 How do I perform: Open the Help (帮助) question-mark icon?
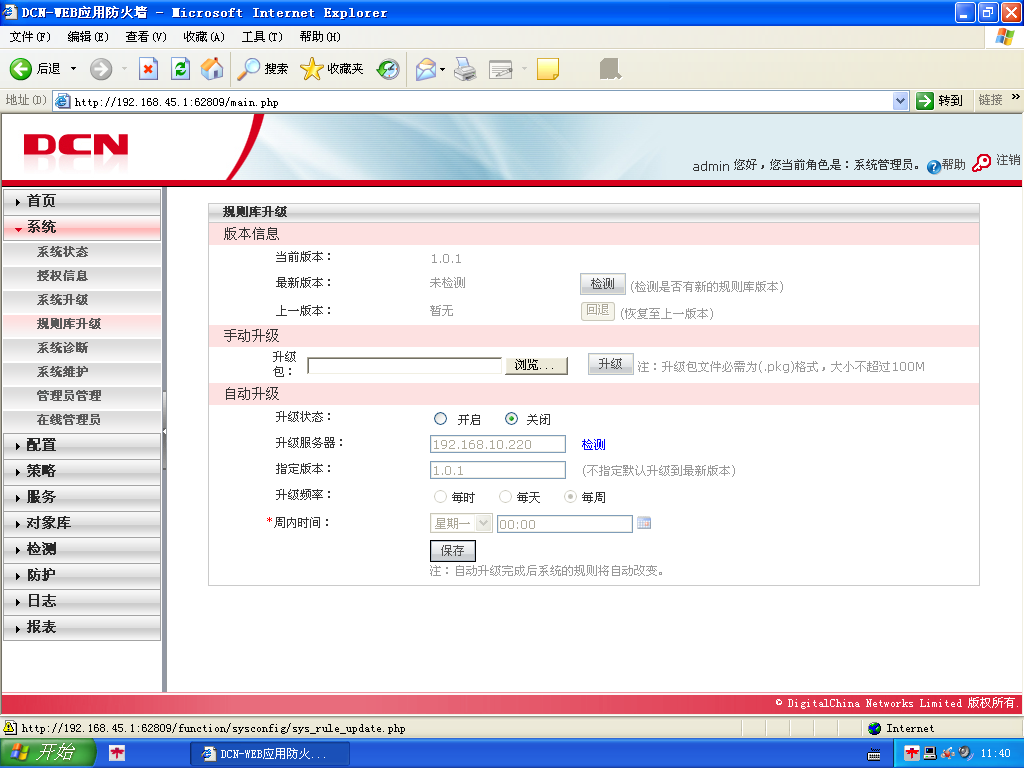[934, 167]
